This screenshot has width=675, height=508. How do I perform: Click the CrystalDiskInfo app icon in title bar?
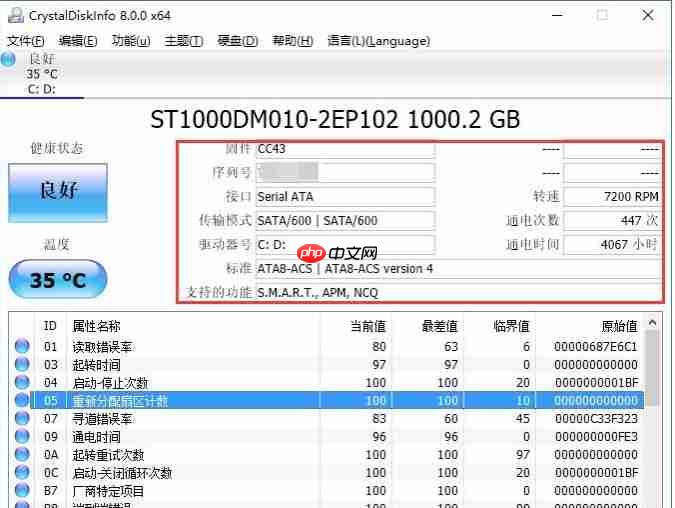point(16,15)
